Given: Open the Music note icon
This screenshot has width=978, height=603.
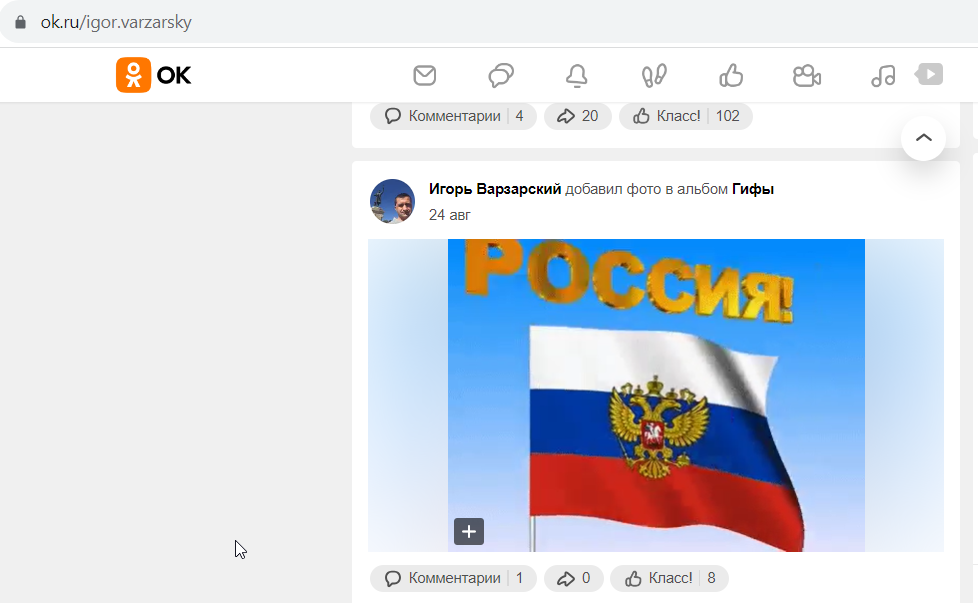Looking at the screenshot, I should (883, 75).
